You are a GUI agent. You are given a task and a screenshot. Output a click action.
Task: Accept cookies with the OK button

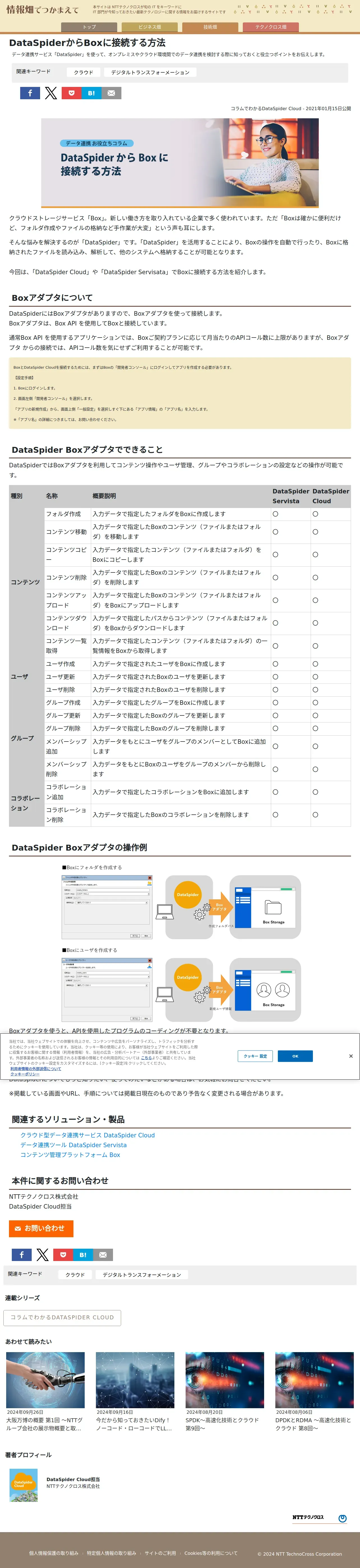pyautogui.click(x=295, y=1056)
